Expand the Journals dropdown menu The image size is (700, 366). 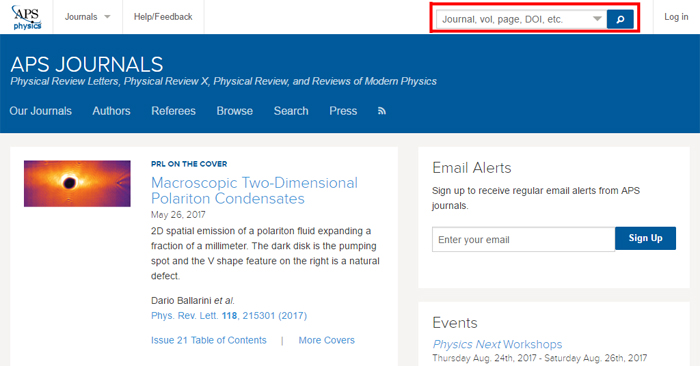coord(88,17)
